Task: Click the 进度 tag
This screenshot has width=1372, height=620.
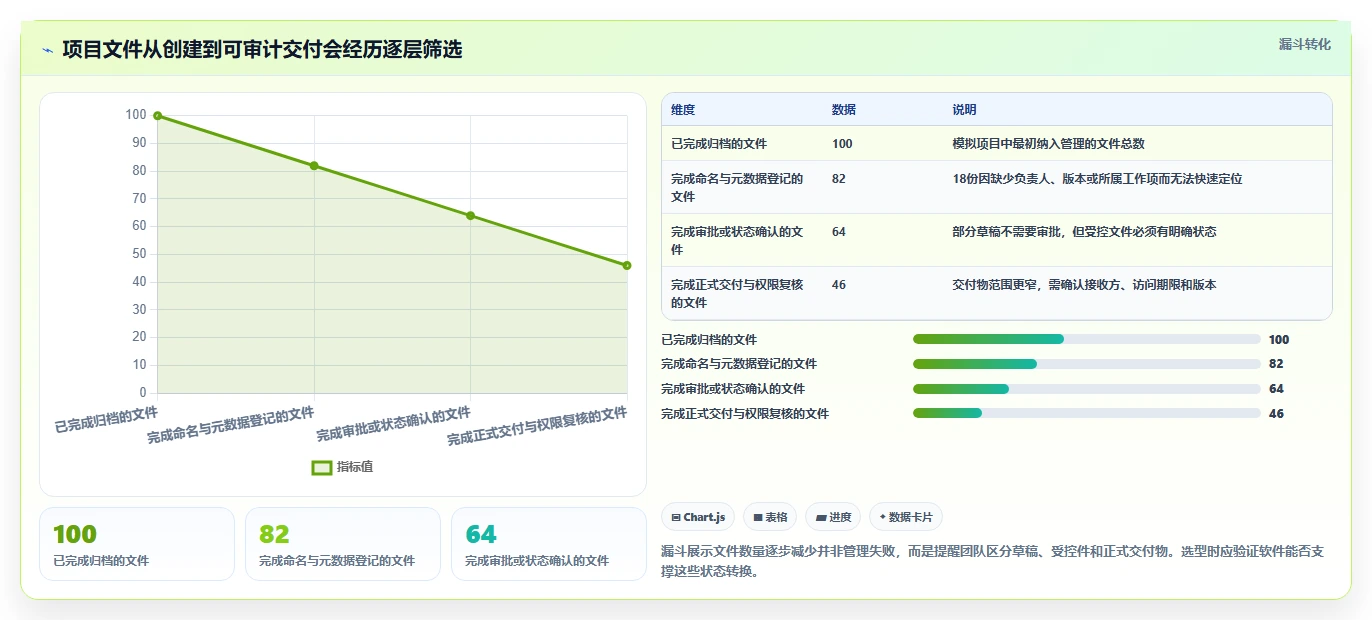Action: 833,517
